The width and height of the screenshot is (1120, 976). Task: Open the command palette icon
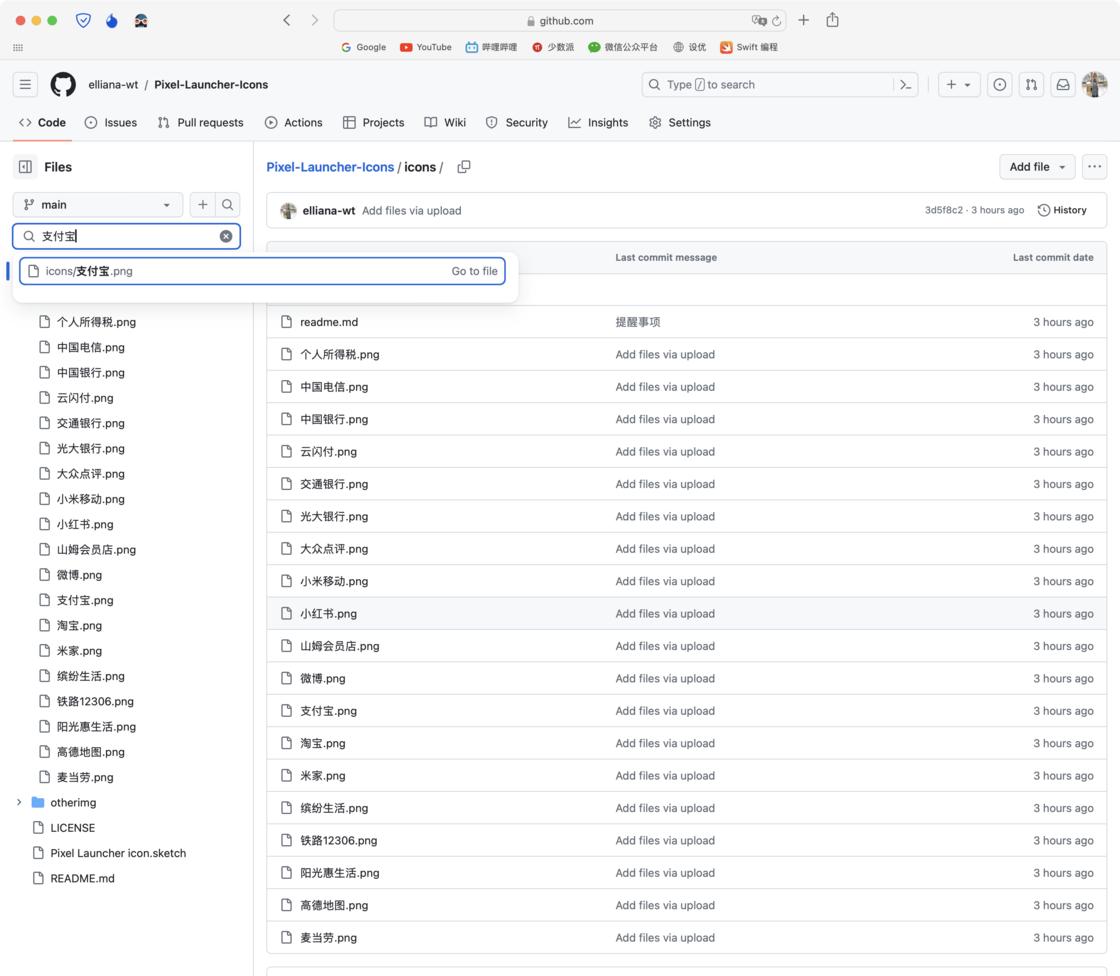905,85
